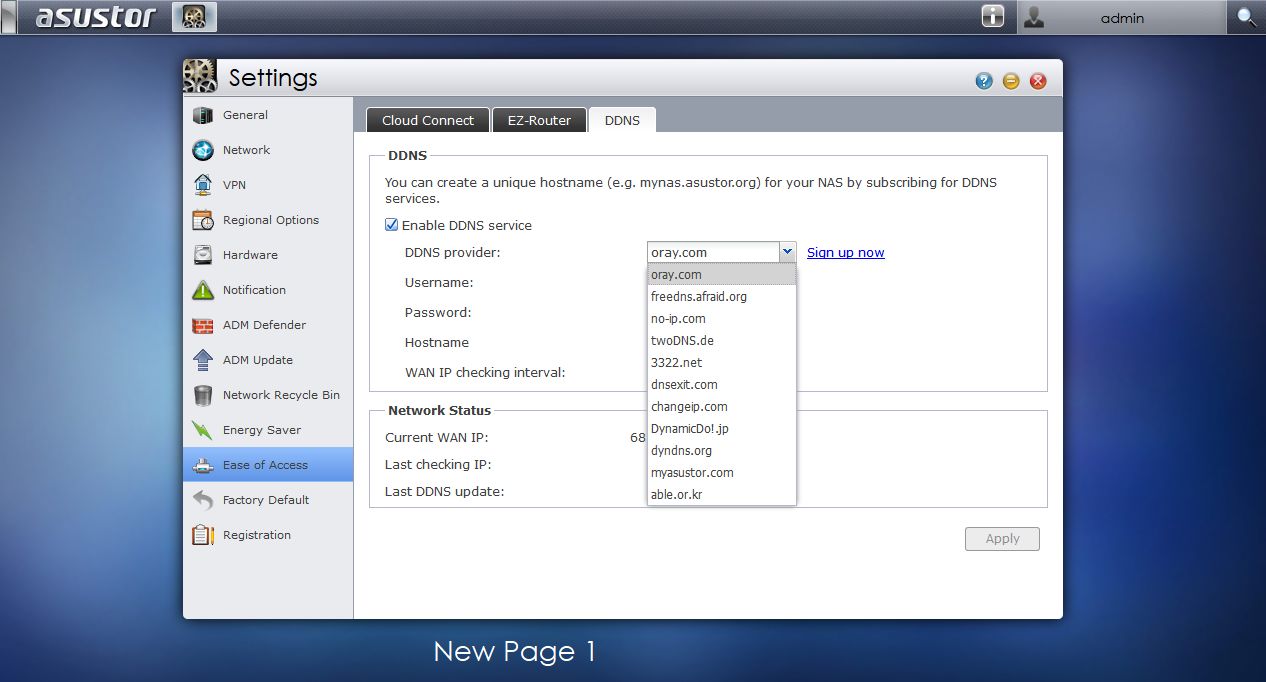Open the Settings window help icon

coord(984,81)
